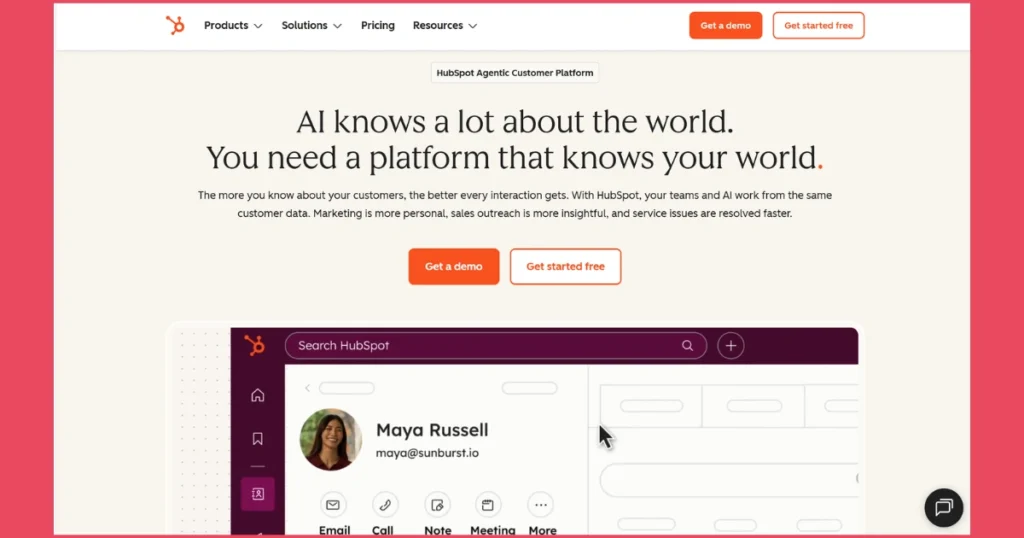Click the "AI knows a lot" headline
This screenshot has height=538, width=1024.
(515, 121)
